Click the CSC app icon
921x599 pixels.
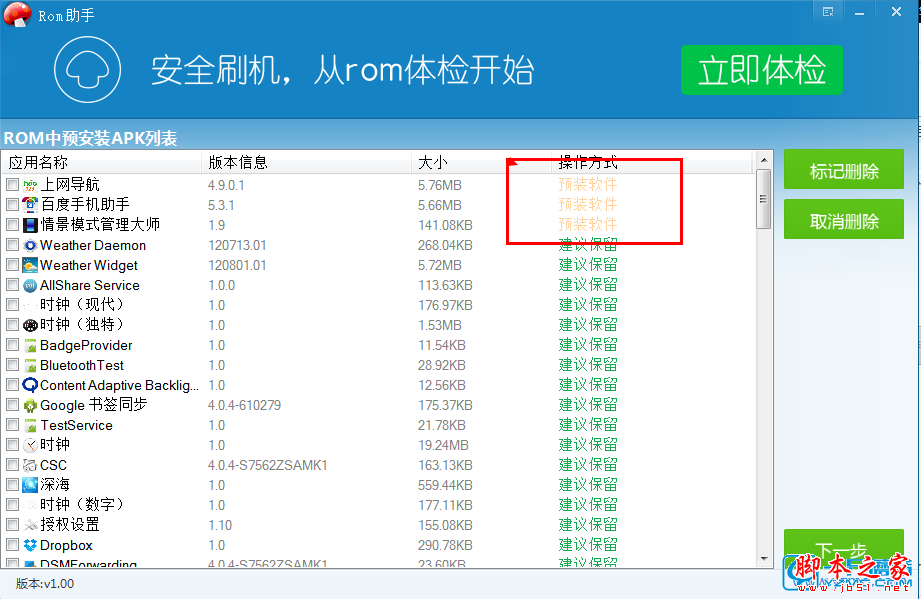pyautogui.click(x=30, y=465)
